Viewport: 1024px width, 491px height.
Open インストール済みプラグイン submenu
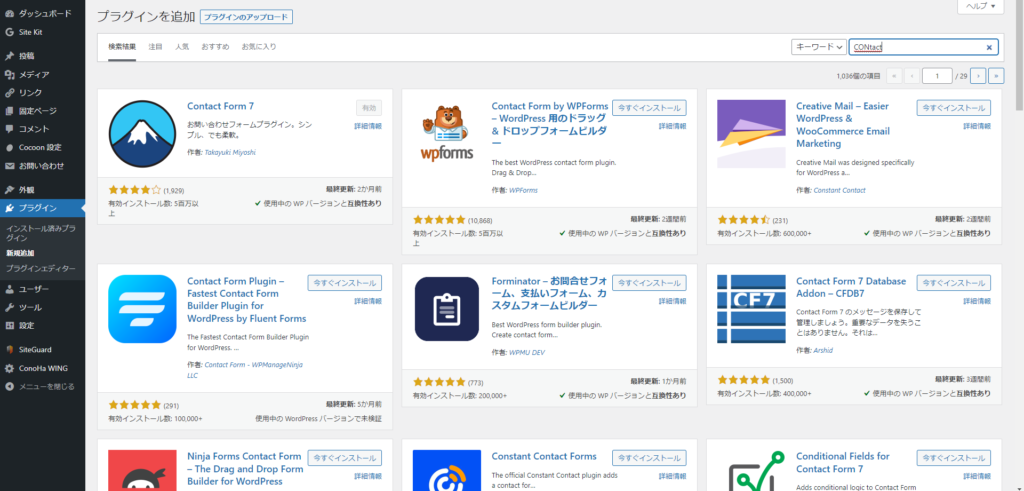coord(40,233)
